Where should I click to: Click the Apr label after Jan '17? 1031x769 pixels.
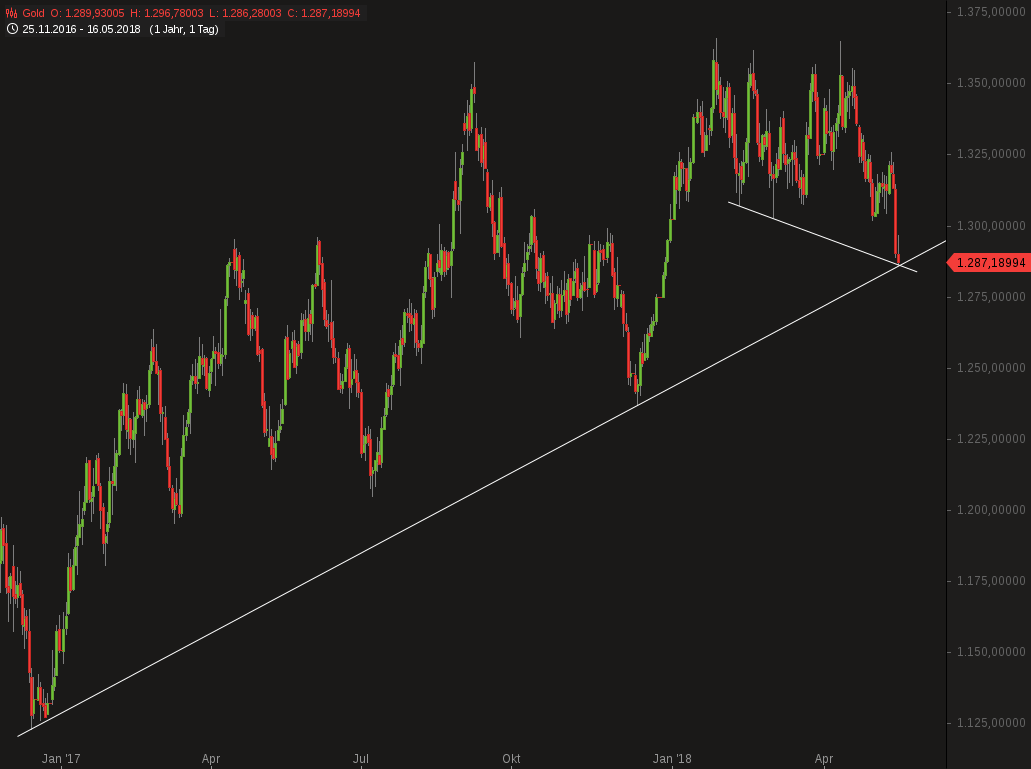[210, 758]
